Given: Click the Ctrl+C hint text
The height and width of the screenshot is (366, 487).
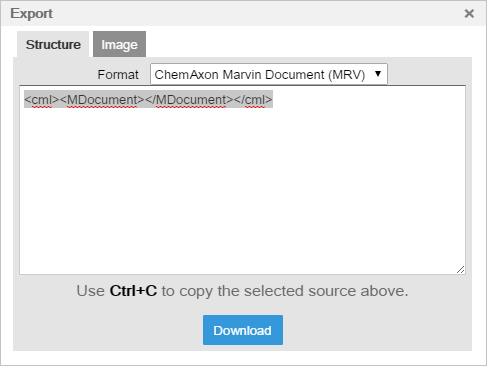Looking at the screenshot, I should [133, 291].
